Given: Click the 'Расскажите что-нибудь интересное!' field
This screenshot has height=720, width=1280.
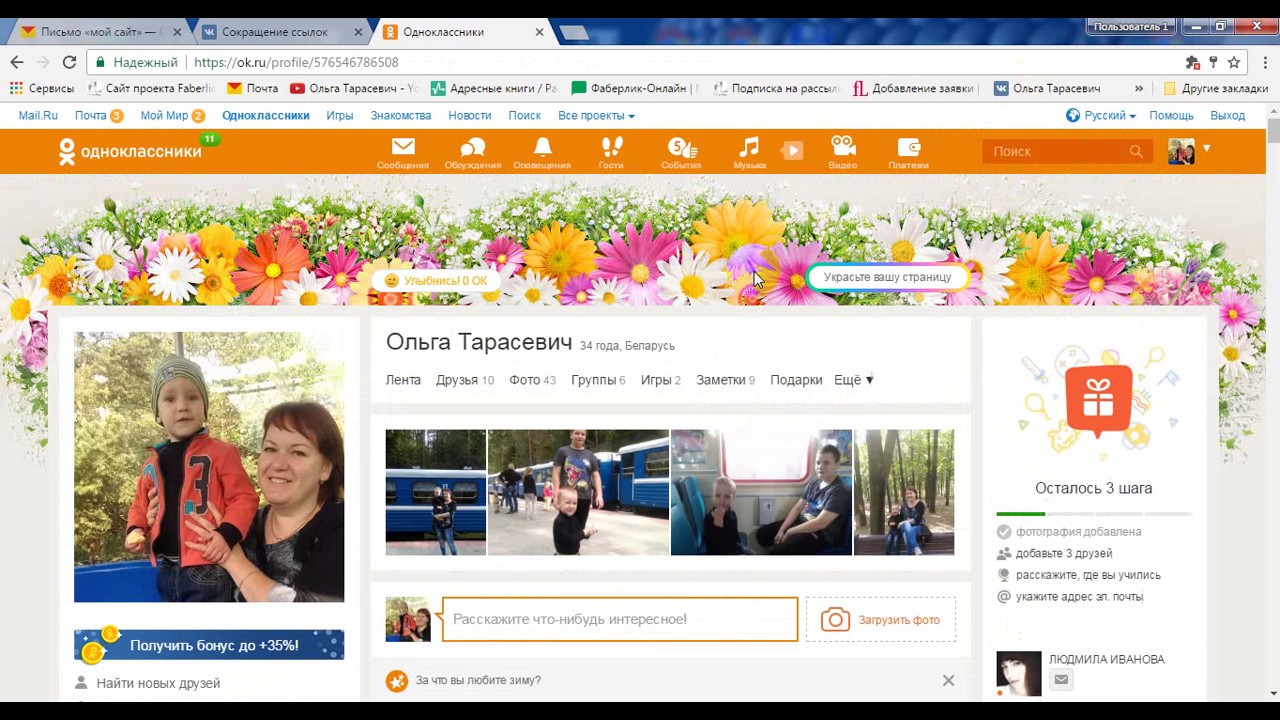Looking at the screenshot, I should (x=620, y=619).
